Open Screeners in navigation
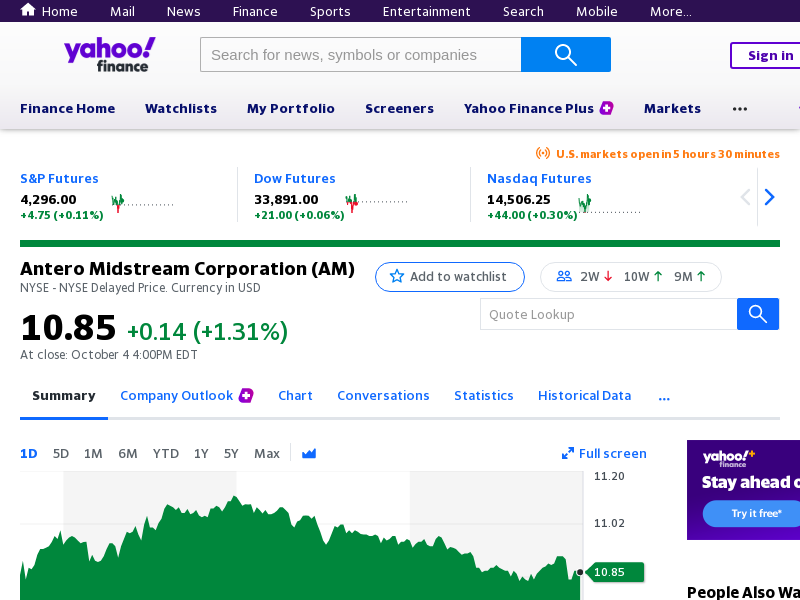Screen dimensions: 800x600 [399, 109]
